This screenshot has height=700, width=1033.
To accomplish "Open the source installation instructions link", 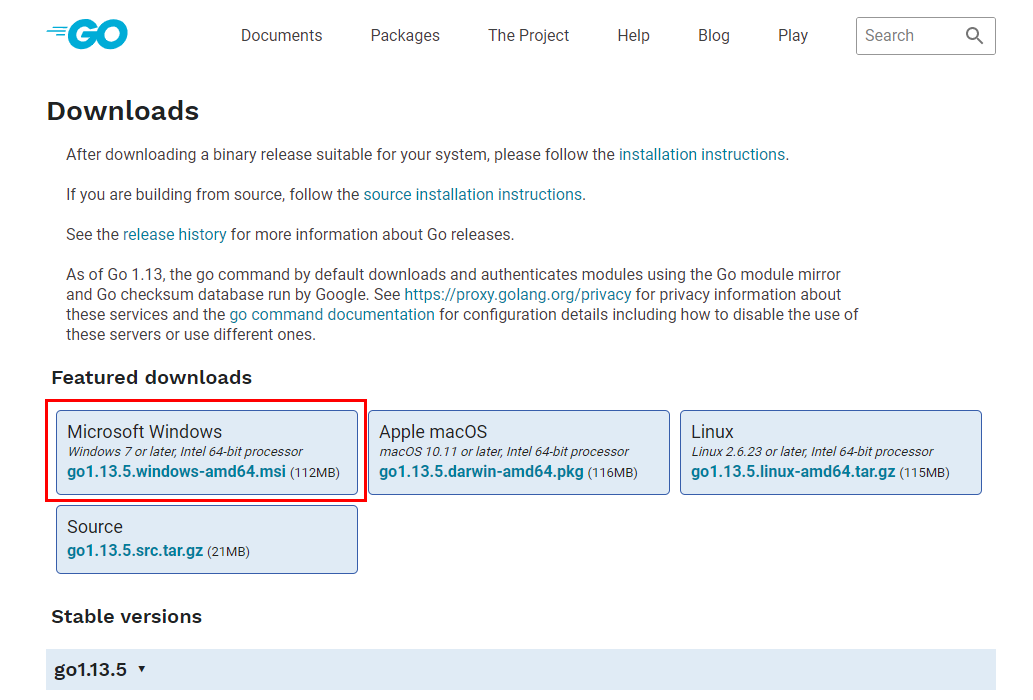I will [472, 195].
